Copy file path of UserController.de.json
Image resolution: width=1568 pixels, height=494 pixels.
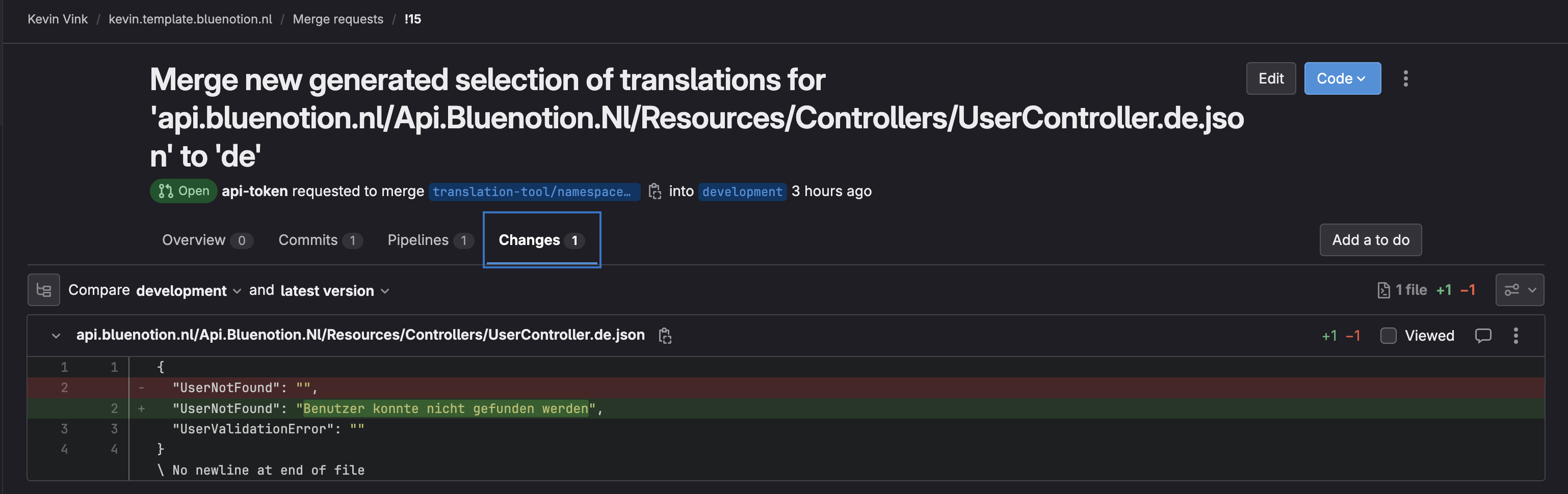(x=665, y=335)
